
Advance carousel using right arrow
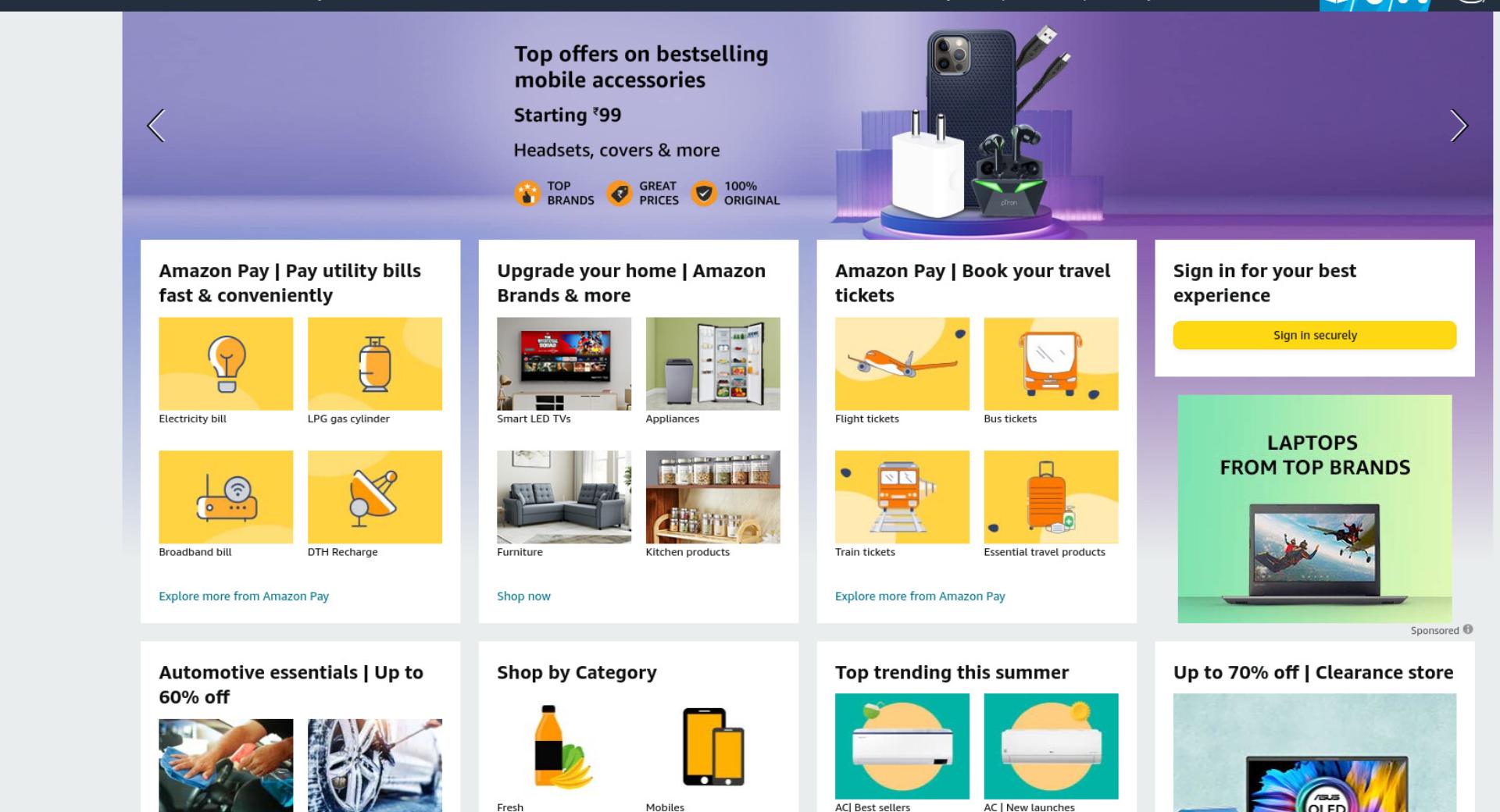[x=1459, y=125]
